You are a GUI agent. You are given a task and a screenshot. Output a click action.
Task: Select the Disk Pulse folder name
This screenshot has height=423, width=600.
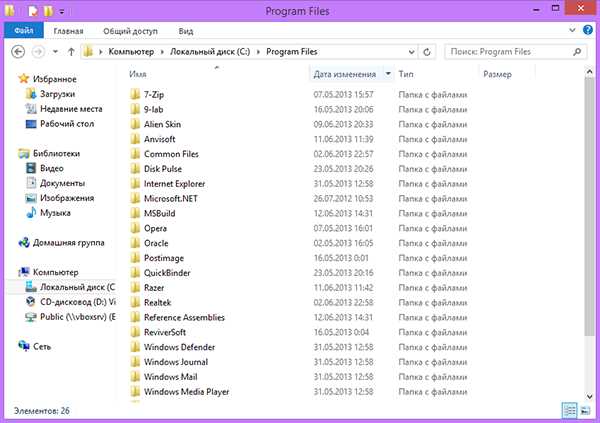[163, 169]
